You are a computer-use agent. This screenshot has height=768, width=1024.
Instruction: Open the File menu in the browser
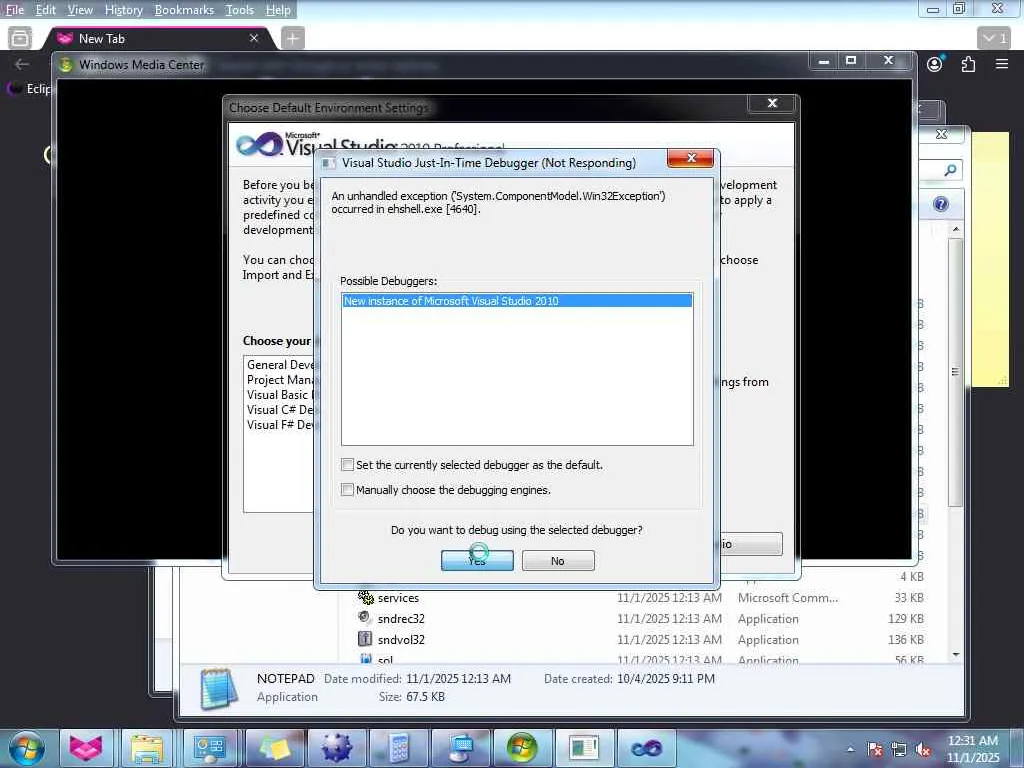15,10
